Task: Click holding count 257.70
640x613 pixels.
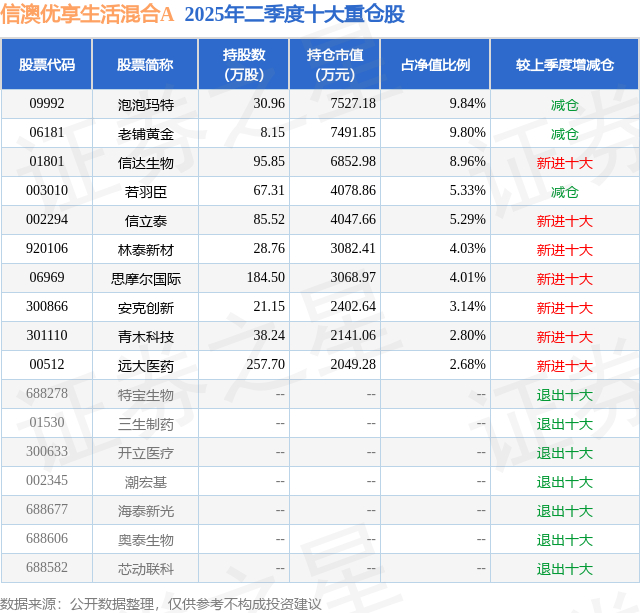Action: click(266, 364)
